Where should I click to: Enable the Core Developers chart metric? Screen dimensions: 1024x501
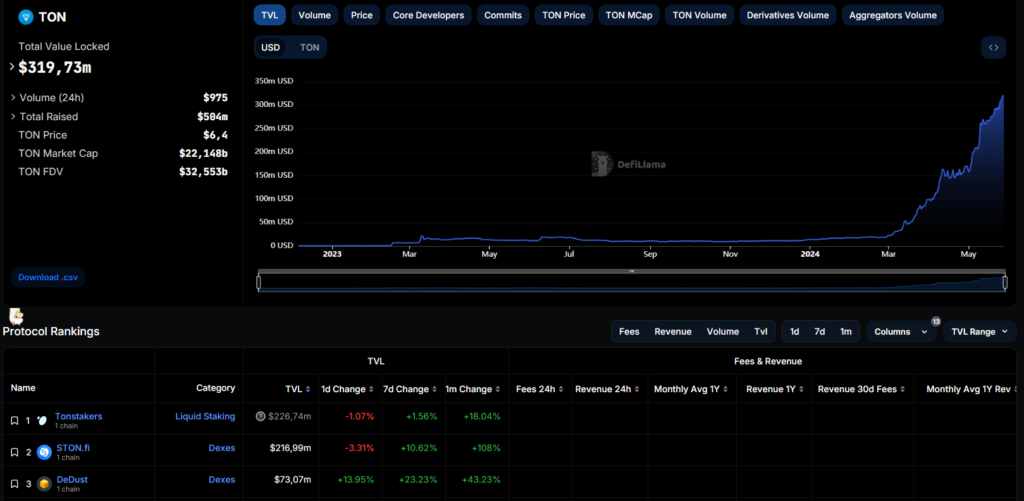coord(428,15)
